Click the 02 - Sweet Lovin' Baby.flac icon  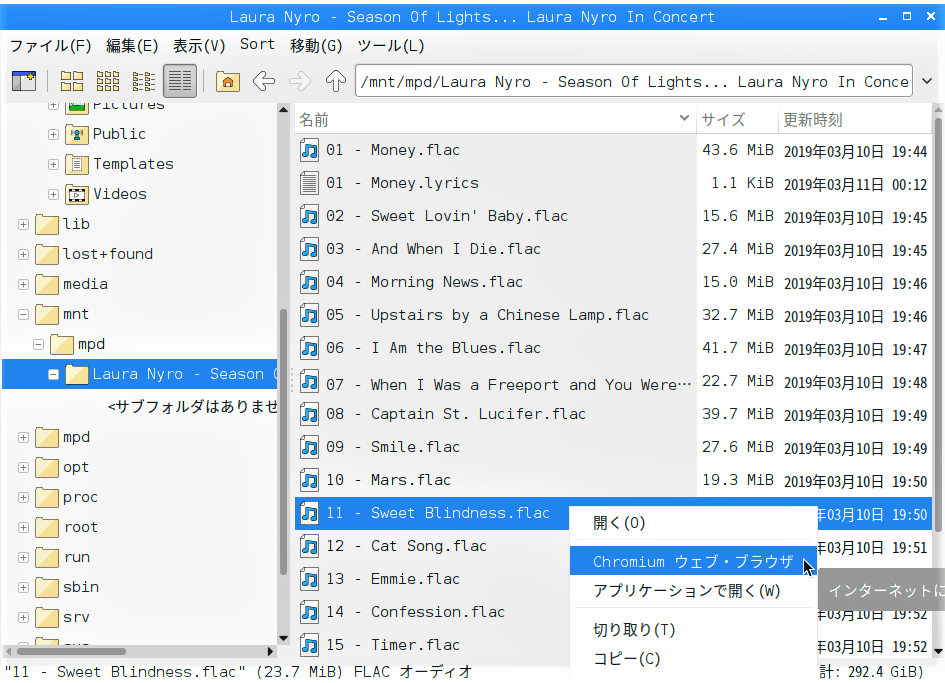[310, 216]
